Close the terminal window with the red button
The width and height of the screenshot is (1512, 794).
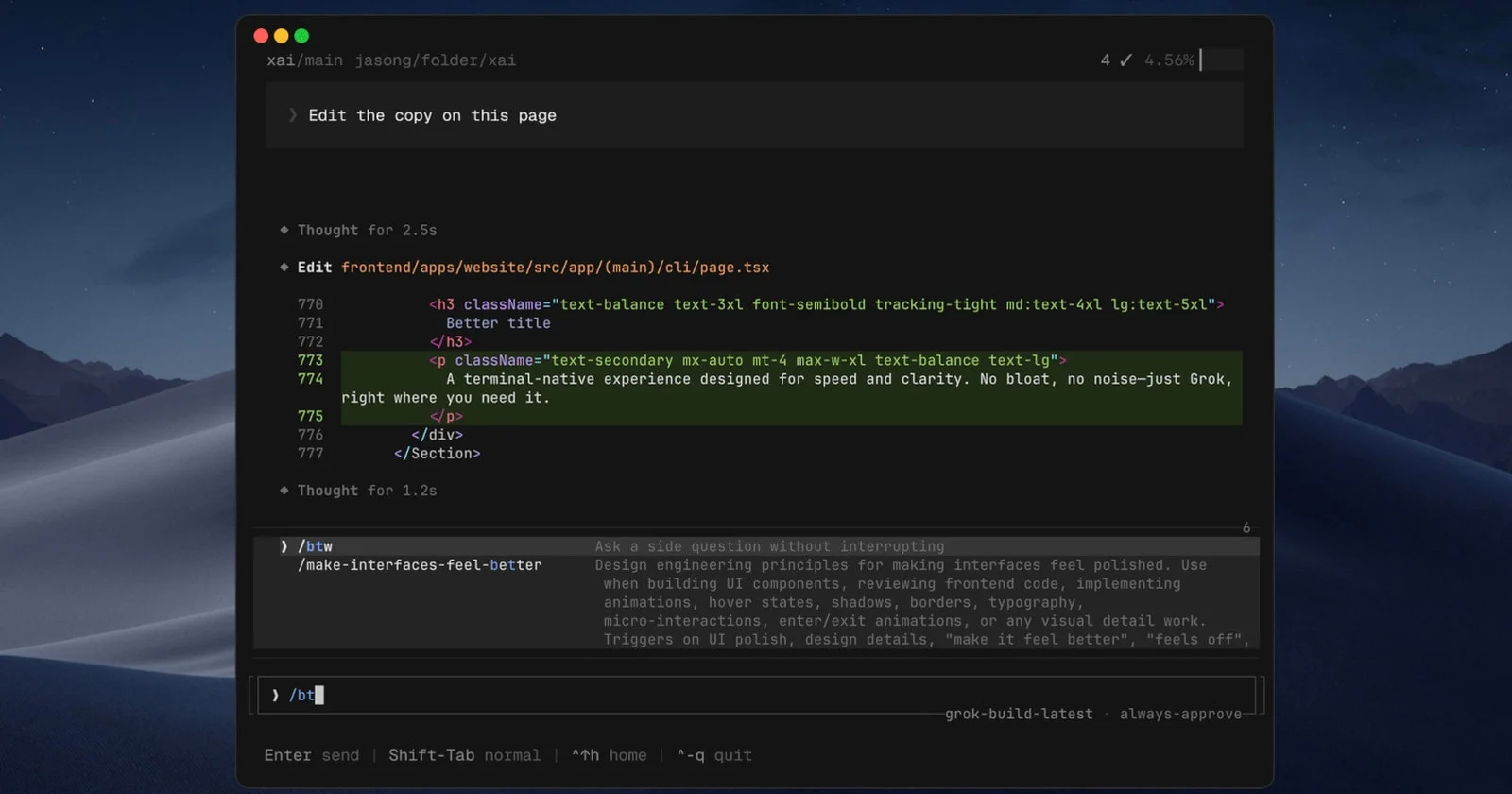(261, 36)
